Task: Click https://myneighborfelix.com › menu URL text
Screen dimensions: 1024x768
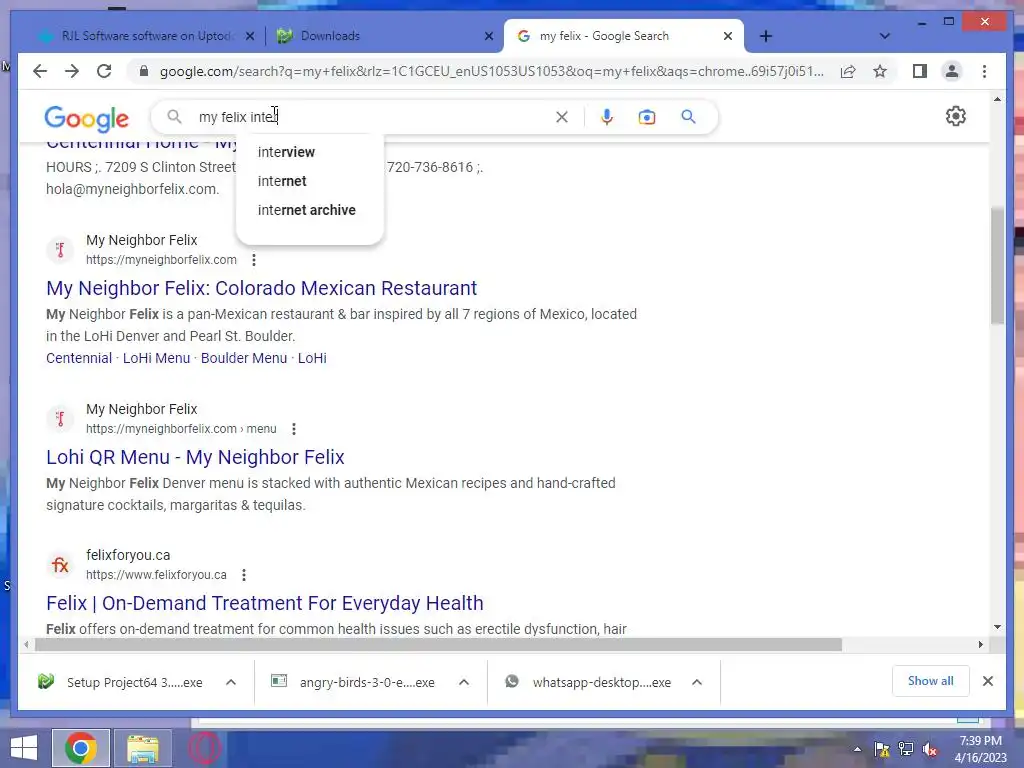Action: point(181,429)
